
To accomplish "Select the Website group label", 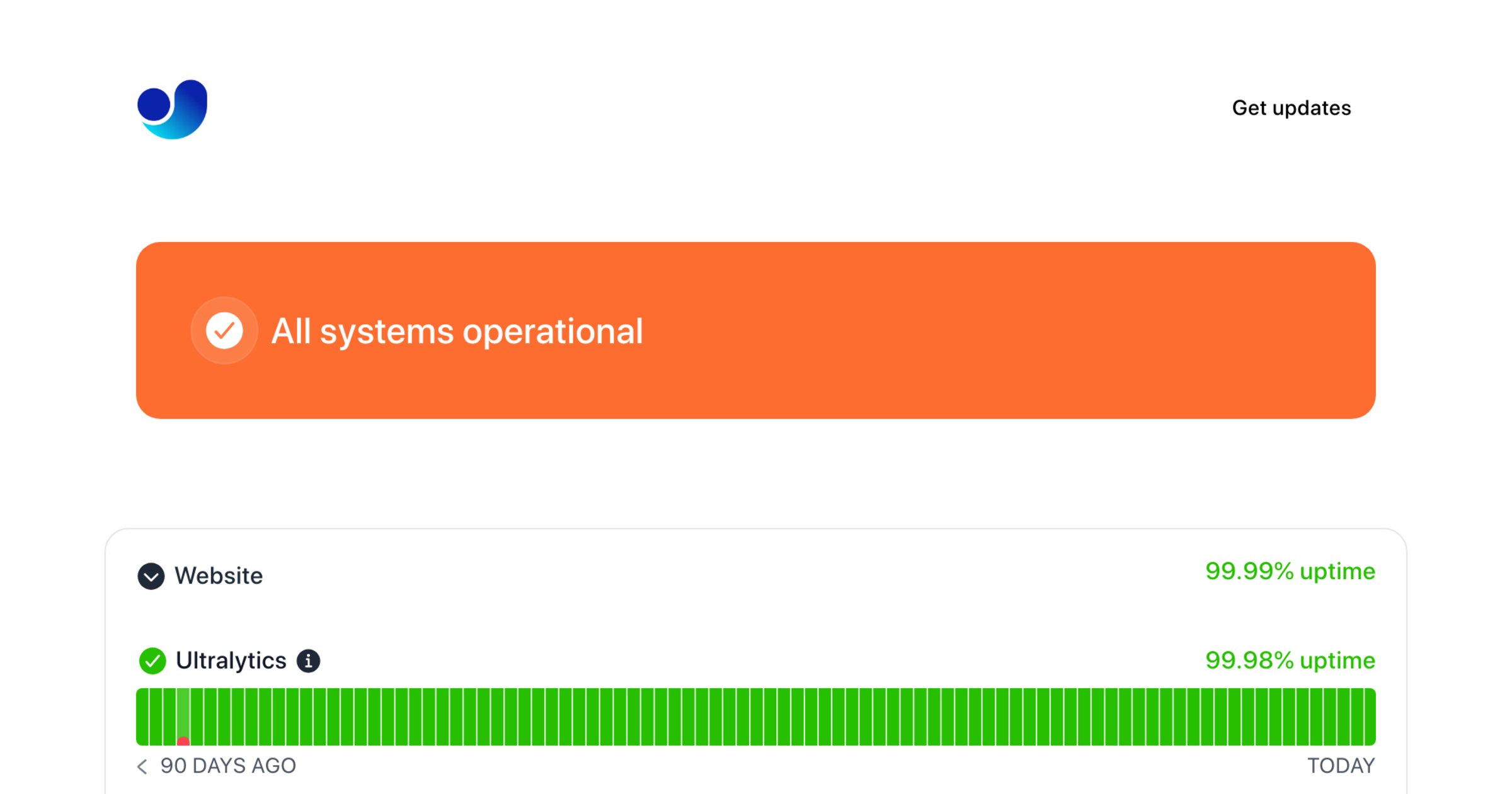I will 219,576.
